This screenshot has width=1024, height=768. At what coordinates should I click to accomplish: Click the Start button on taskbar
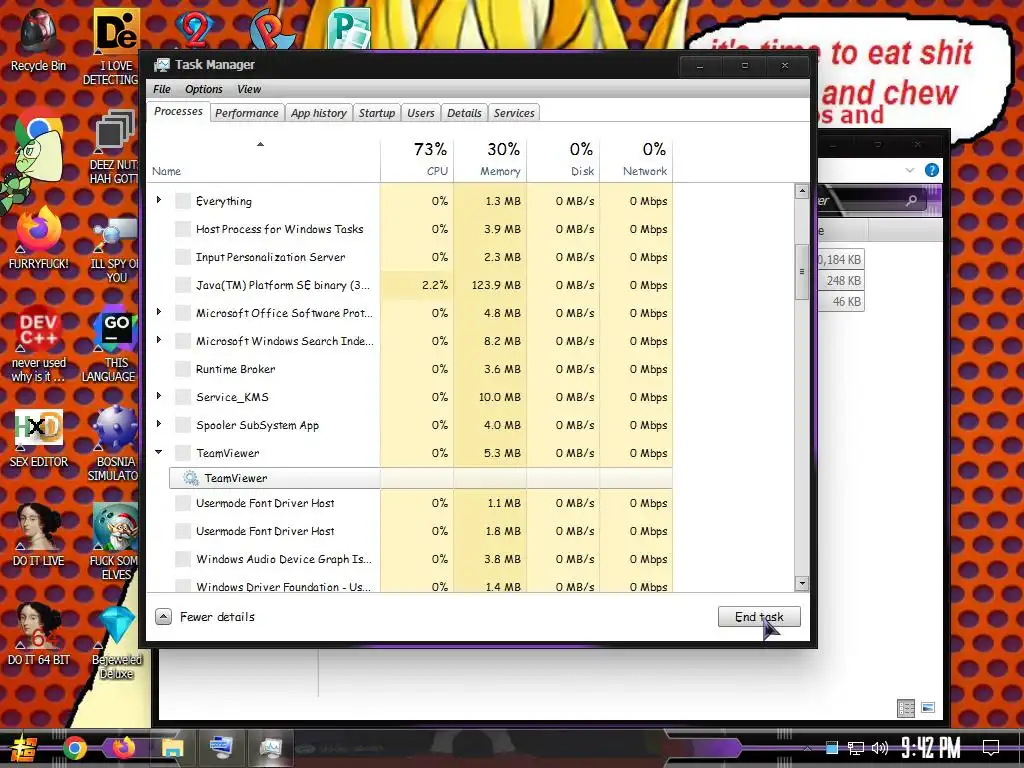(23, 748)
